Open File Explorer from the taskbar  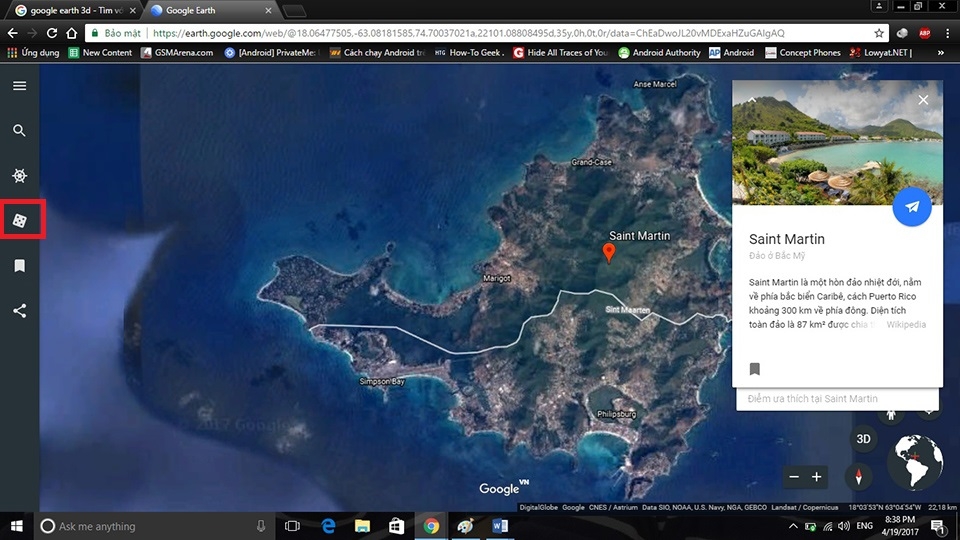click(x=362, y=526)
